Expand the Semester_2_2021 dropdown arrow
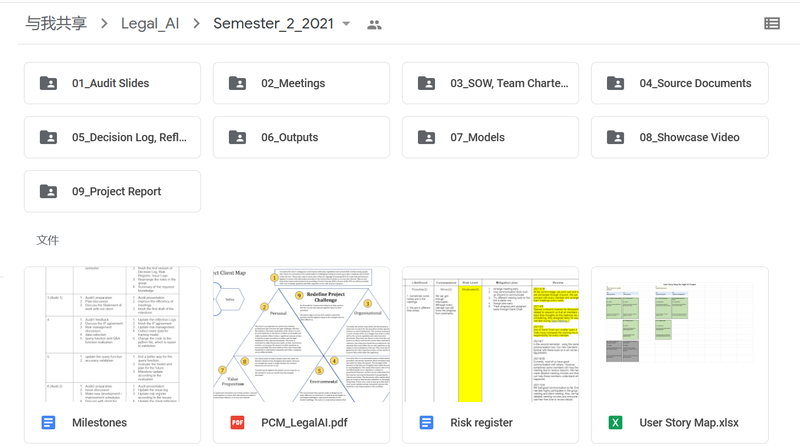This screenshot has height=447, width=800. pyautogui.click(x=346, y=23)
